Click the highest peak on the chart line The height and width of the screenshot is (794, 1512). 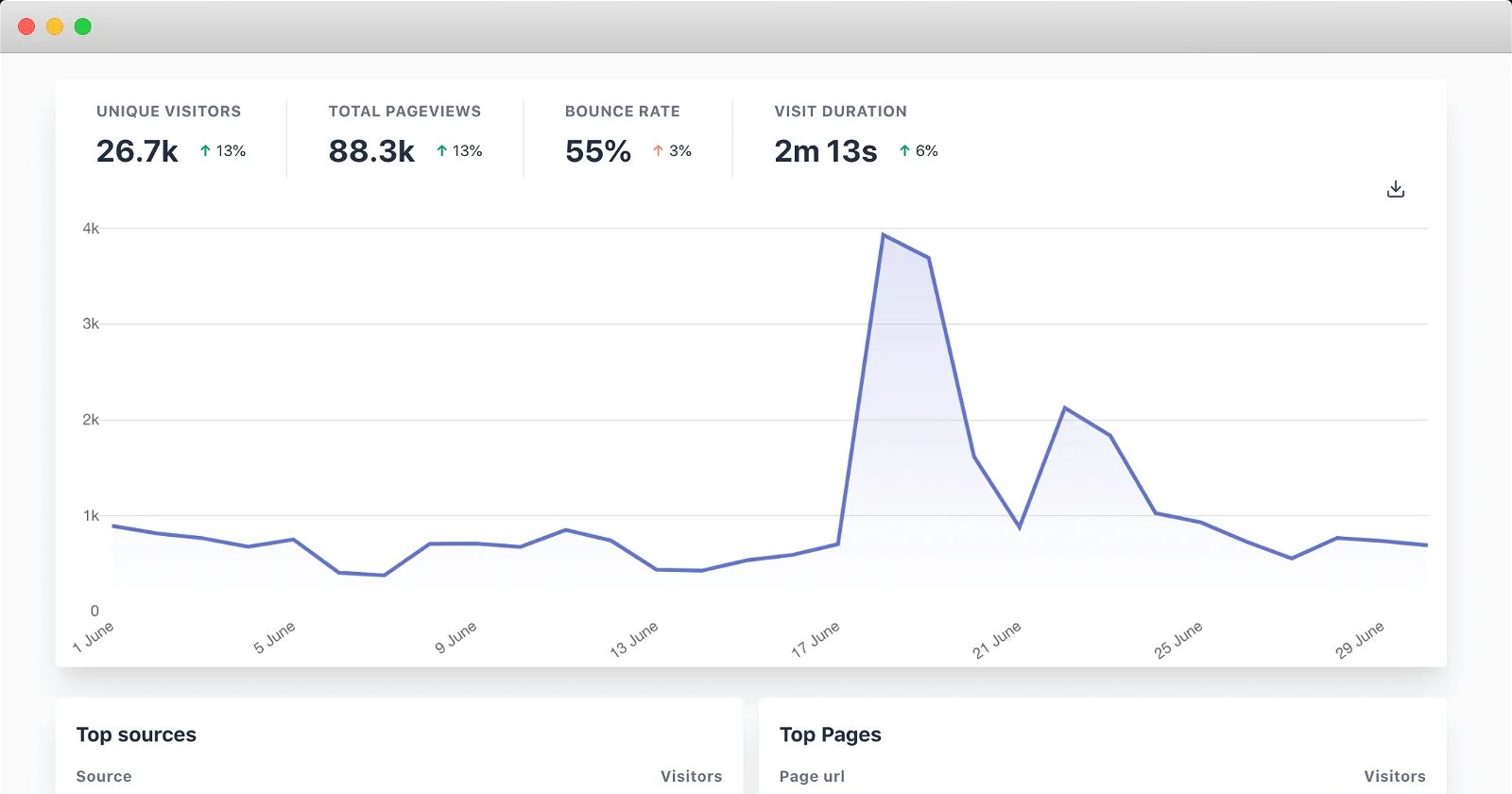[x=883, y=234]
